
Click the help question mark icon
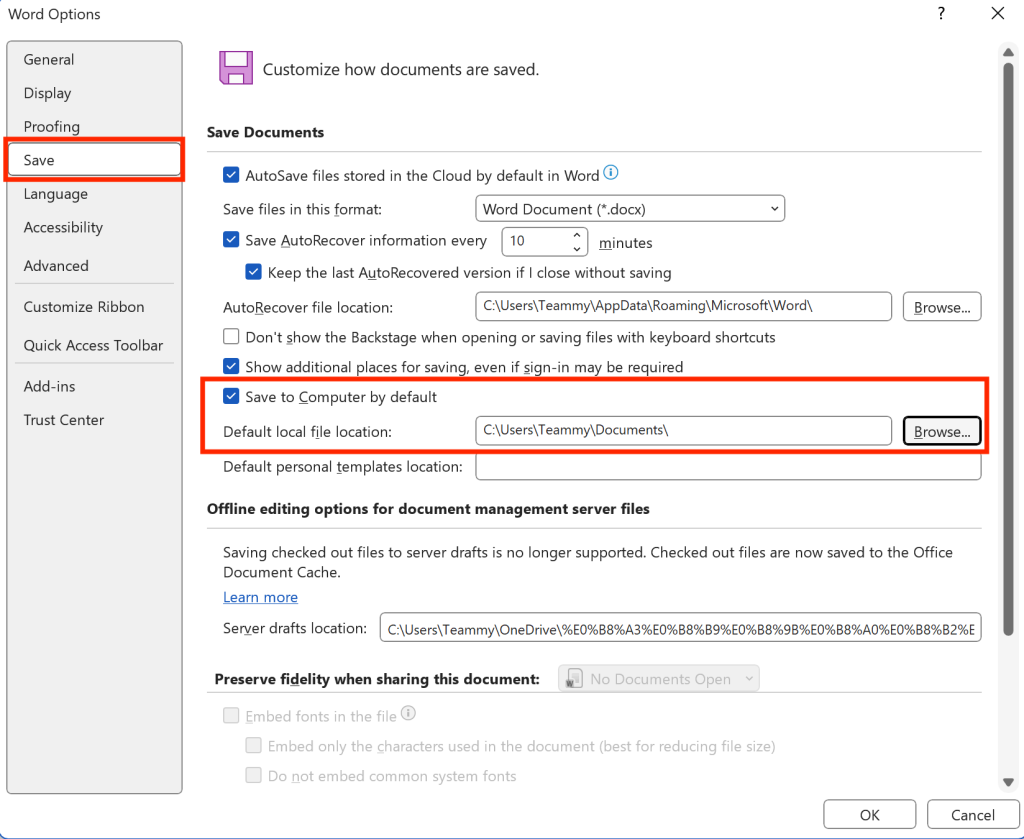(x=941, y=14)
